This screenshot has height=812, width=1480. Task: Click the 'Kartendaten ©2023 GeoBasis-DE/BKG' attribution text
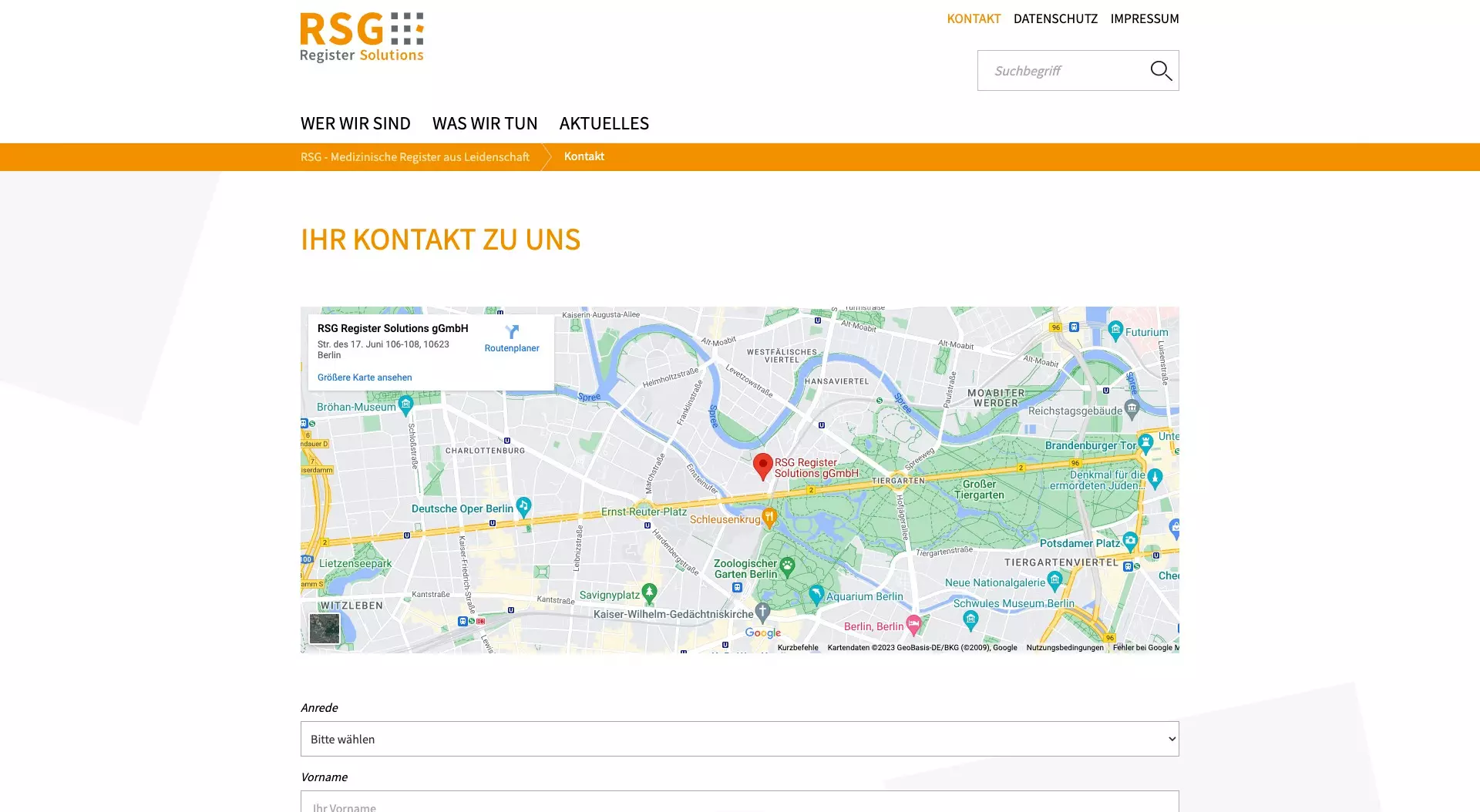pos(922,648)
